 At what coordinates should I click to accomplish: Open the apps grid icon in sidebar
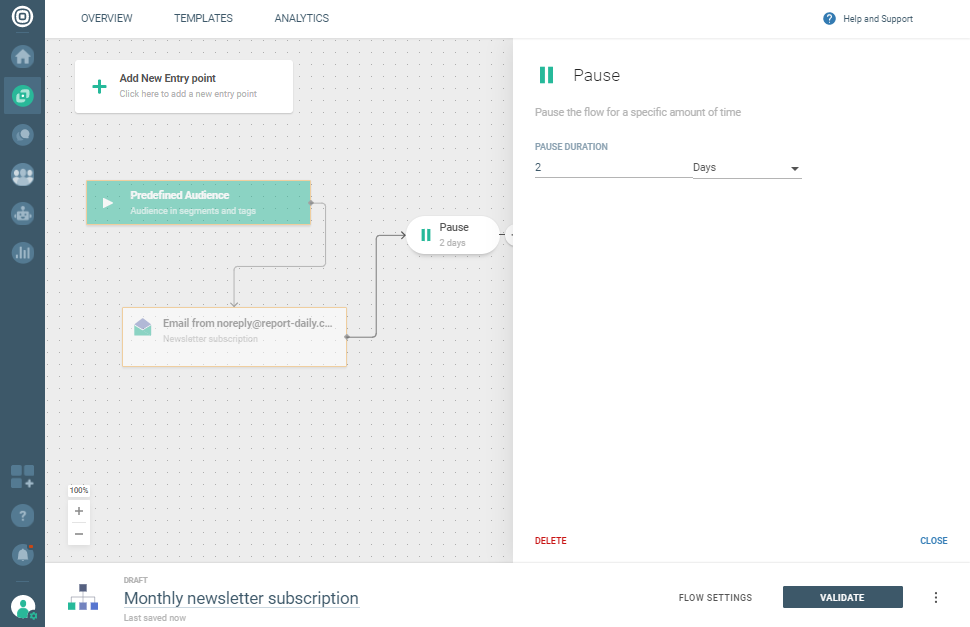point(22,477)
